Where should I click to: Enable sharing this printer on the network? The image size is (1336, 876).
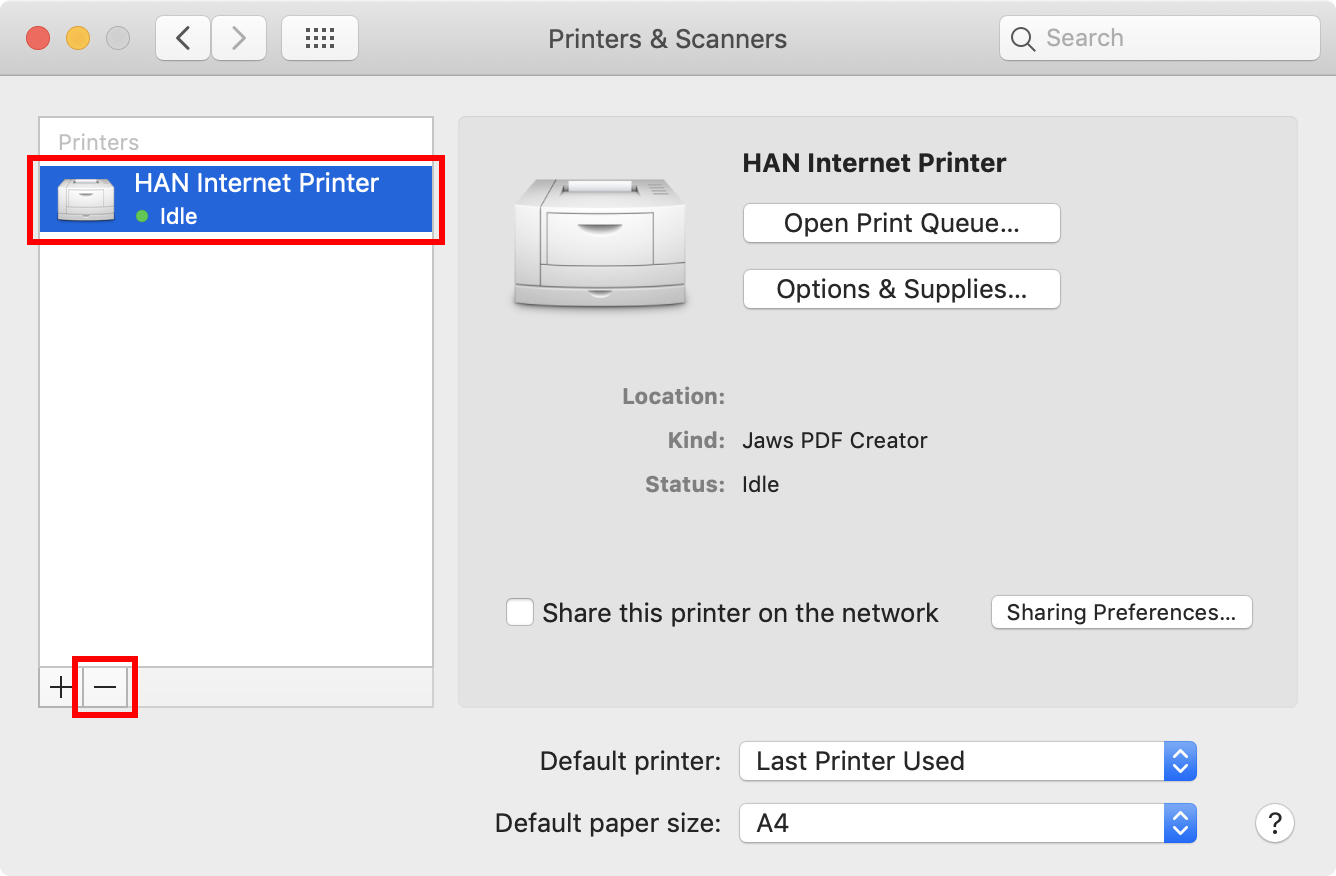pos(520,612)
